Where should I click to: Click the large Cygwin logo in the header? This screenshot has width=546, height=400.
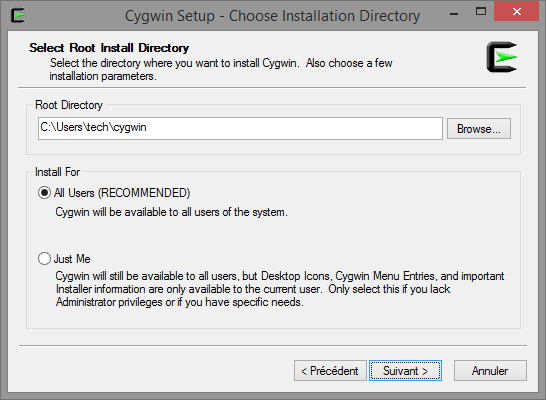[x=502, y=57]
